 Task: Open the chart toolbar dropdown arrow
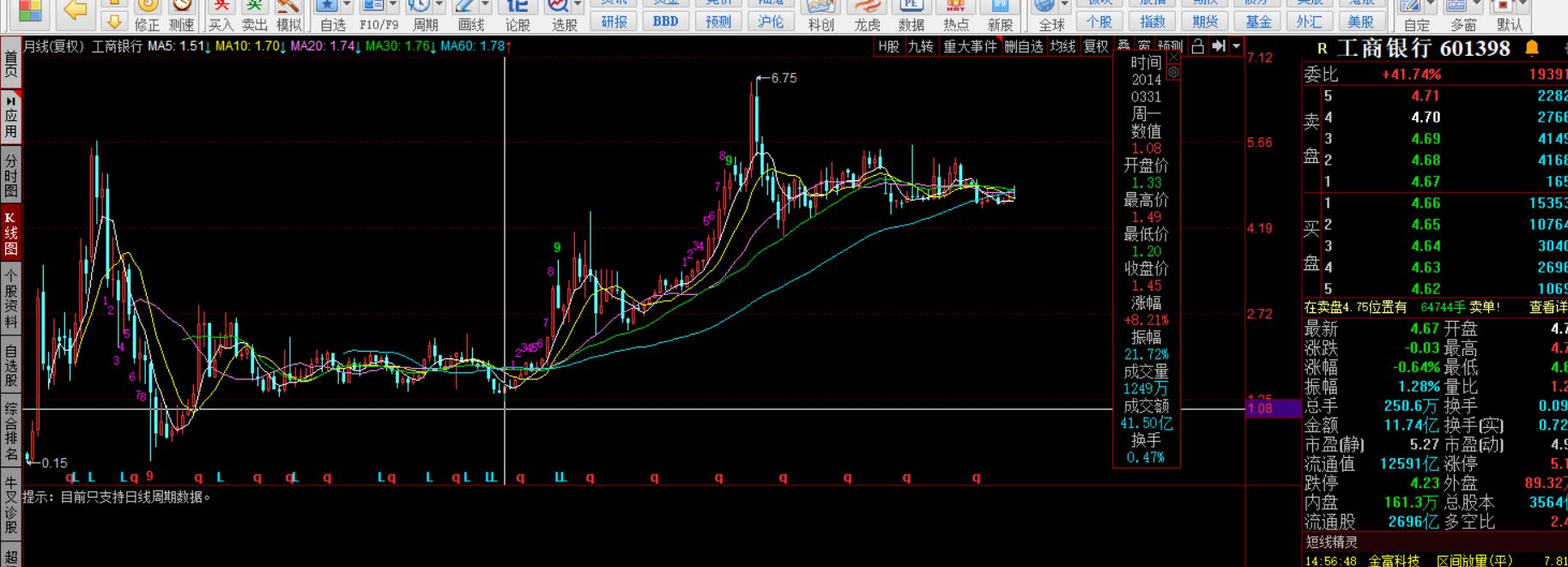click(1236, 46)
